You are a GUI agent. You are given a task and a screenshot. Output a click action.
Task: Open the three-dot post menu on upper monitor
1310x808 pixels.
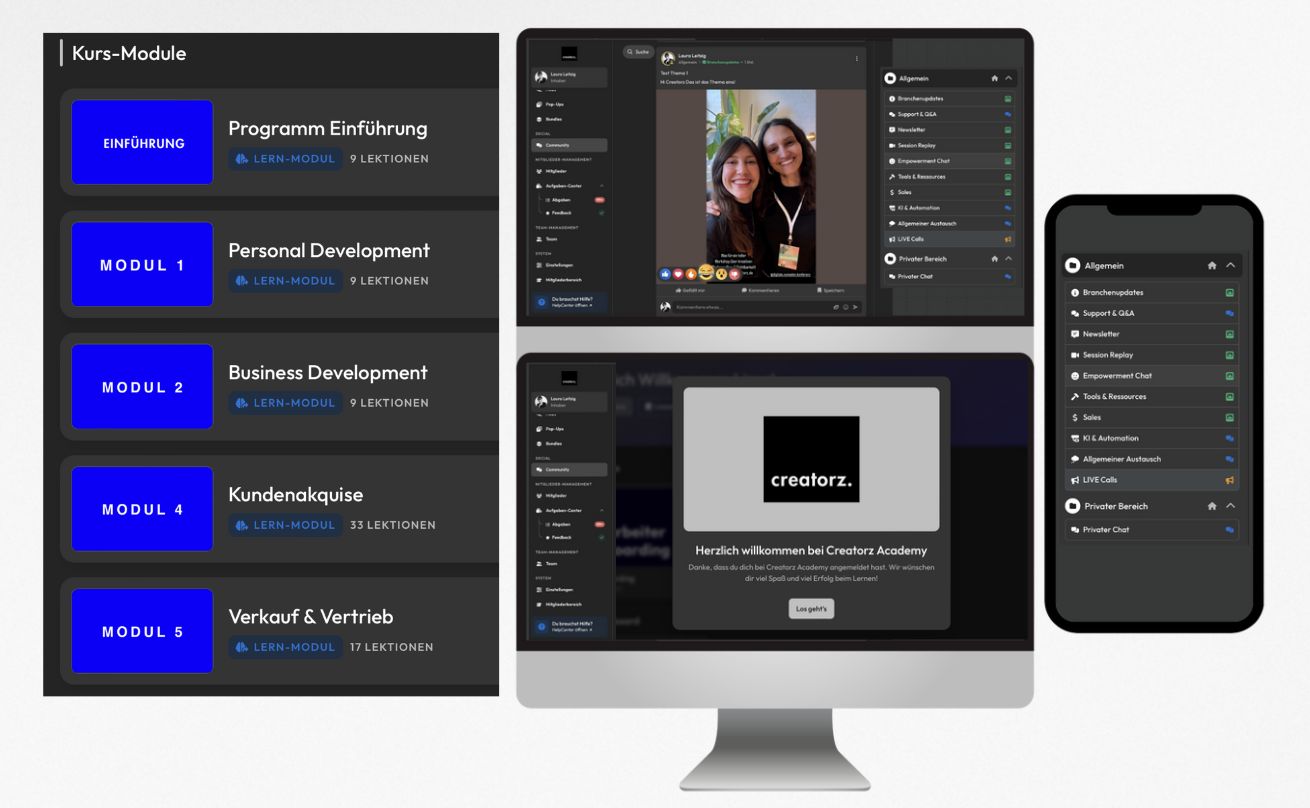tap(857, 59)
